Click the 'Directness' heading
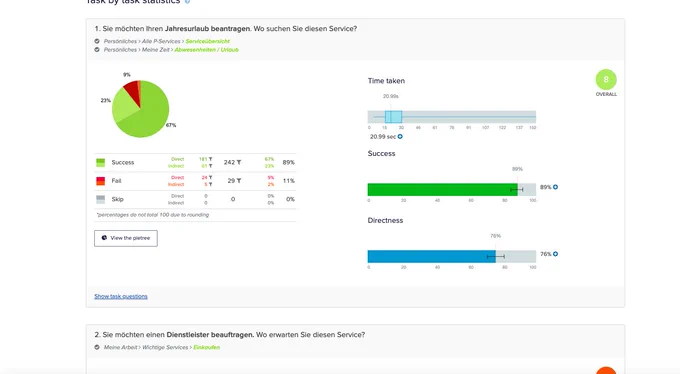Image resolution: width=680 pixels, height=374 pixels. (385, 220)
